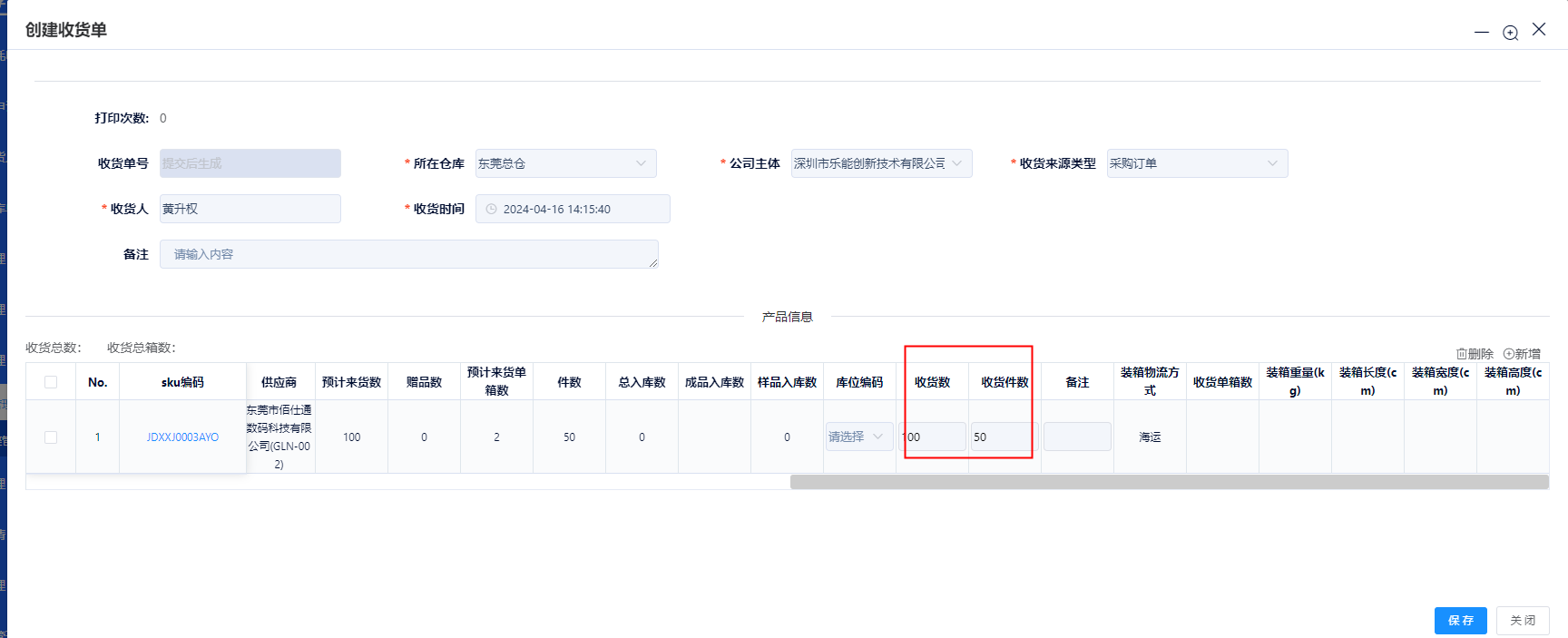Close the dialog with the X icon

point(1539,30)
